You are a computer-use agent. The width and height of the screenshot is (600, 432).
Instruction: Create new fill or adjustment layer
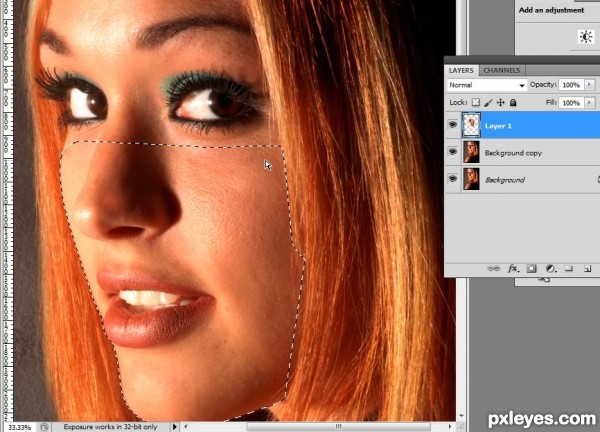550,269
